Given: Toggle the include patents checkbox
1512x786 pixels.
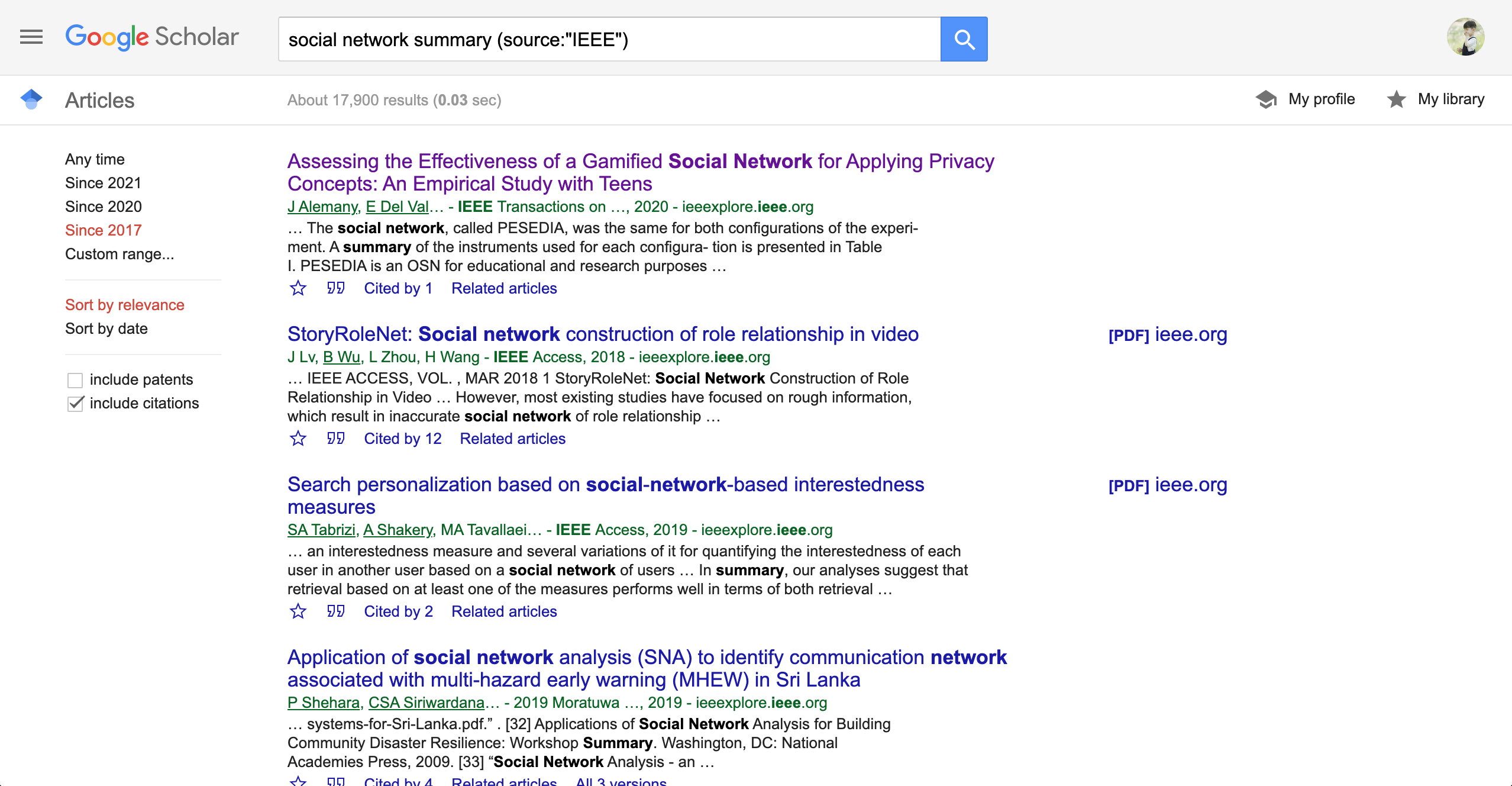Looking at the screenshot, I should coord(75,380).
